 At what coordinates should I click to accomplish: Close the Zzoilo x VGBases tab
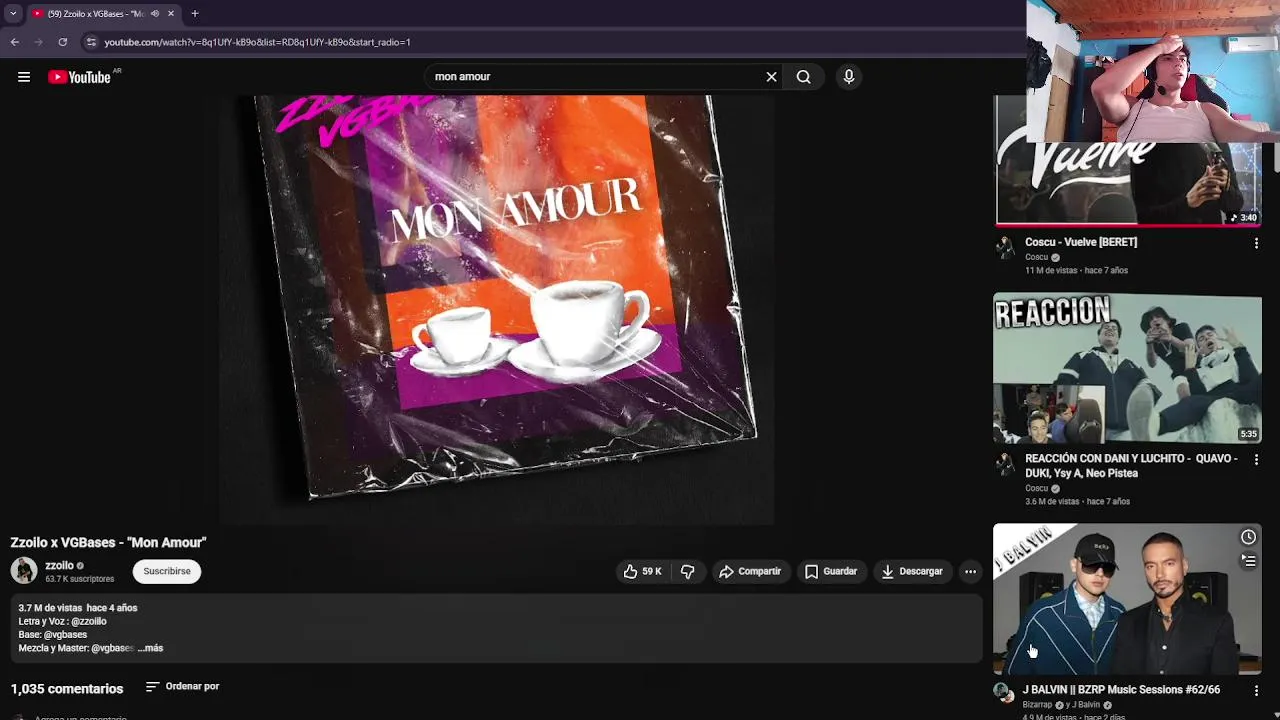click(170, 14)
